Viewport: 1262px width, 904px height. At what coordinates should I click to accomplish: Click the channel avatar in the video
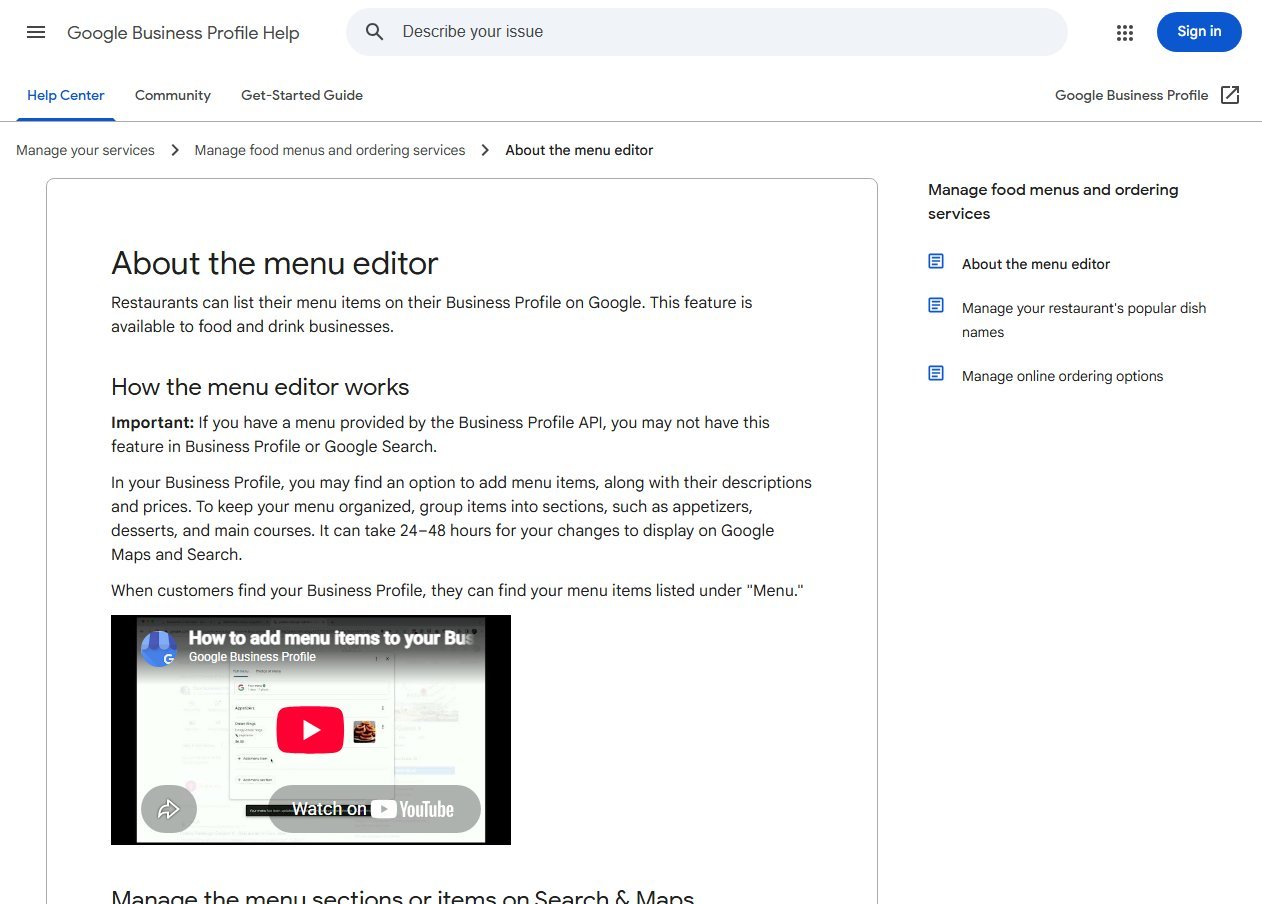click(x=159, y=649)
